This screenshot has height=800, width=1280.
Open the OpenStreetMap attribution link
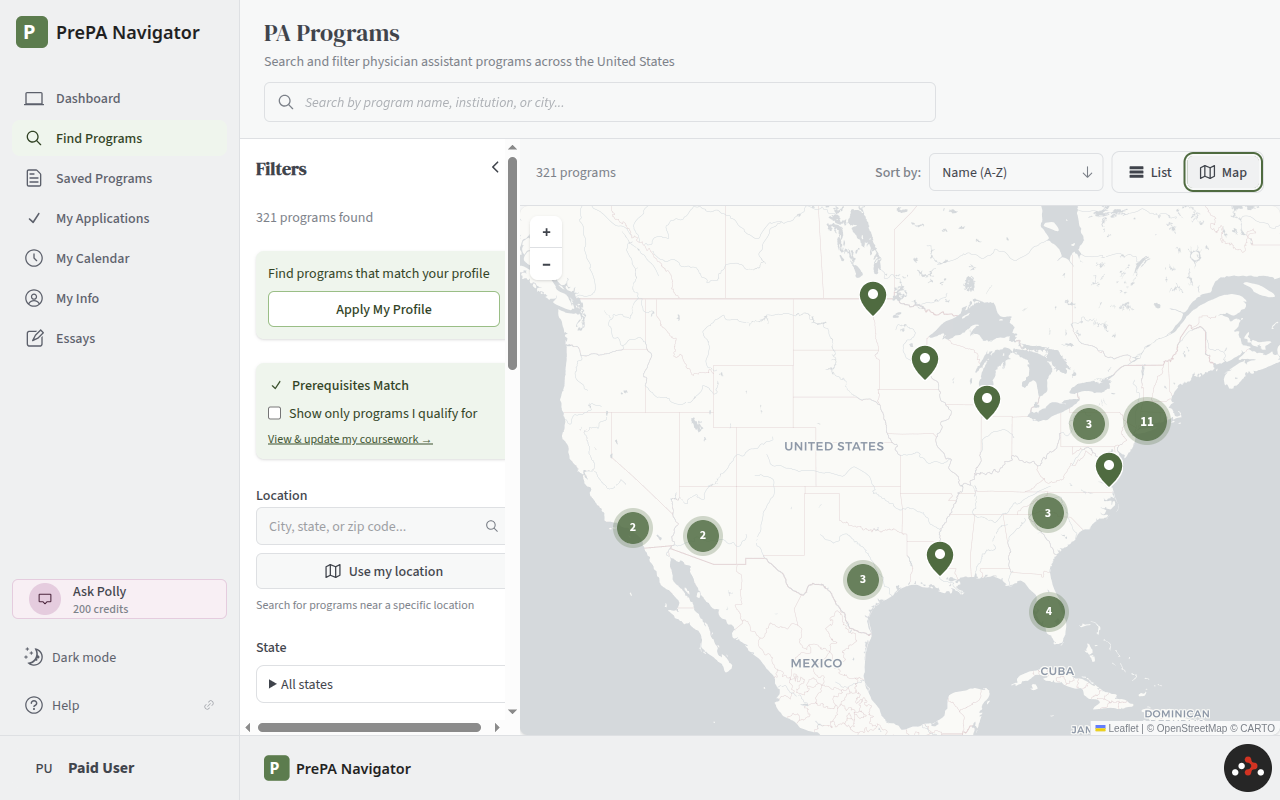pos(1192,728)
